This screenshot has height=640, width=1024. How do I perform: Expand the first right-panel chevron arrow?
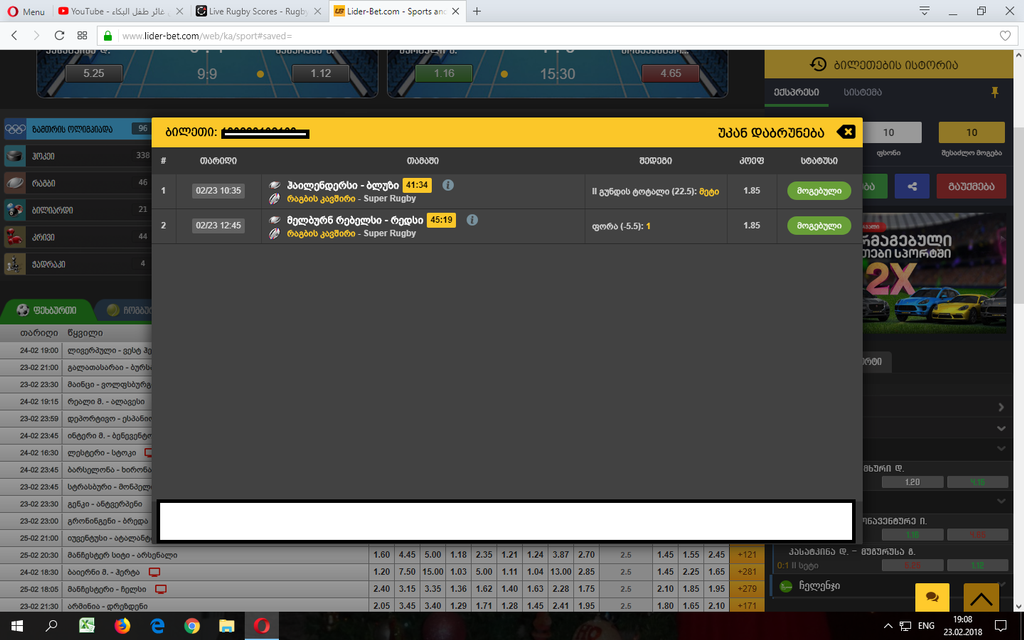pyautogui.click(x=1001, y=408)
